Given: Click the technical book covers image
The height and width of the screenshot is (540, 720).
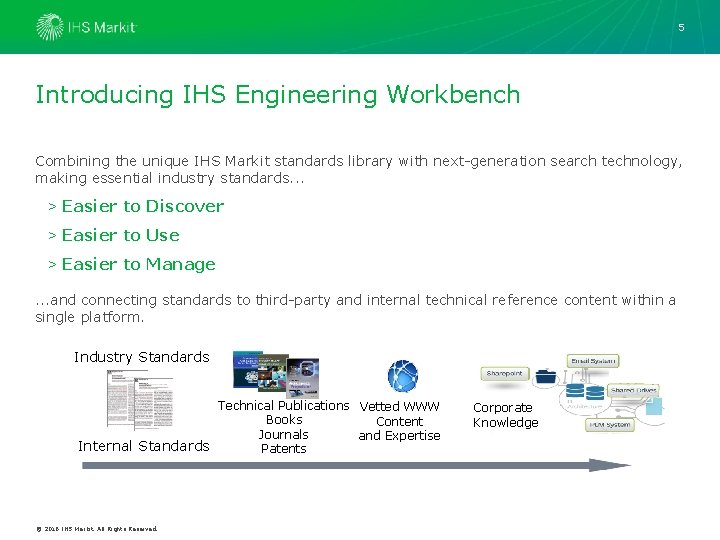Looking at the screenshot, I should pos(276,374).
